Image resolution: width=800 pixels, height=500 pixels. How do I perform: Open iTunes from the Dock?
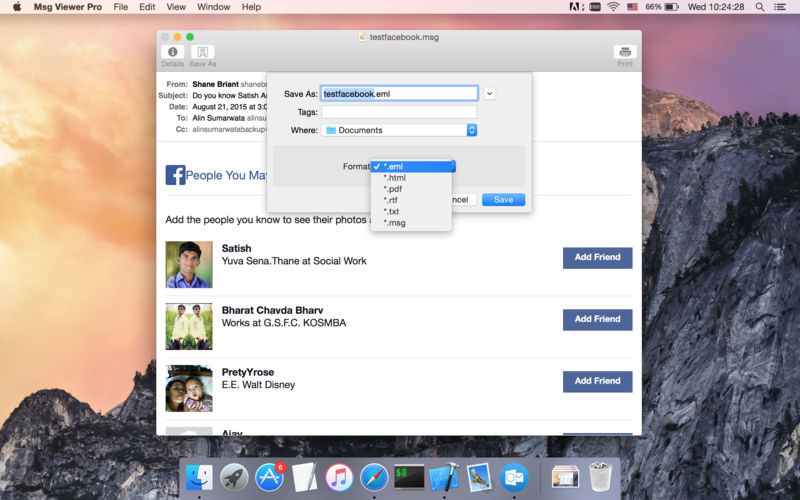339,478
